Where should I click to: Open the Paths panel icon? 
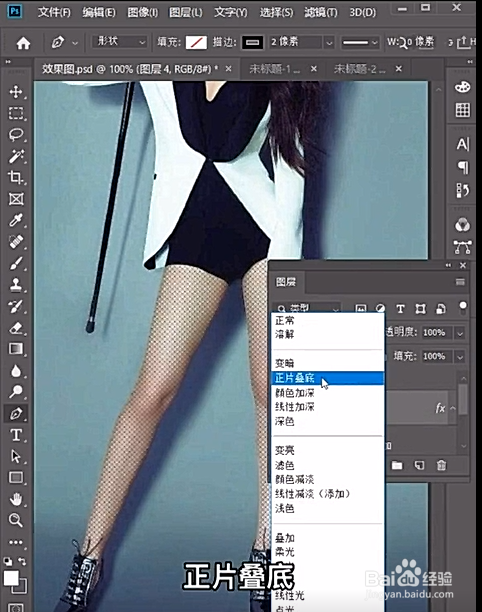coord(462,247)
